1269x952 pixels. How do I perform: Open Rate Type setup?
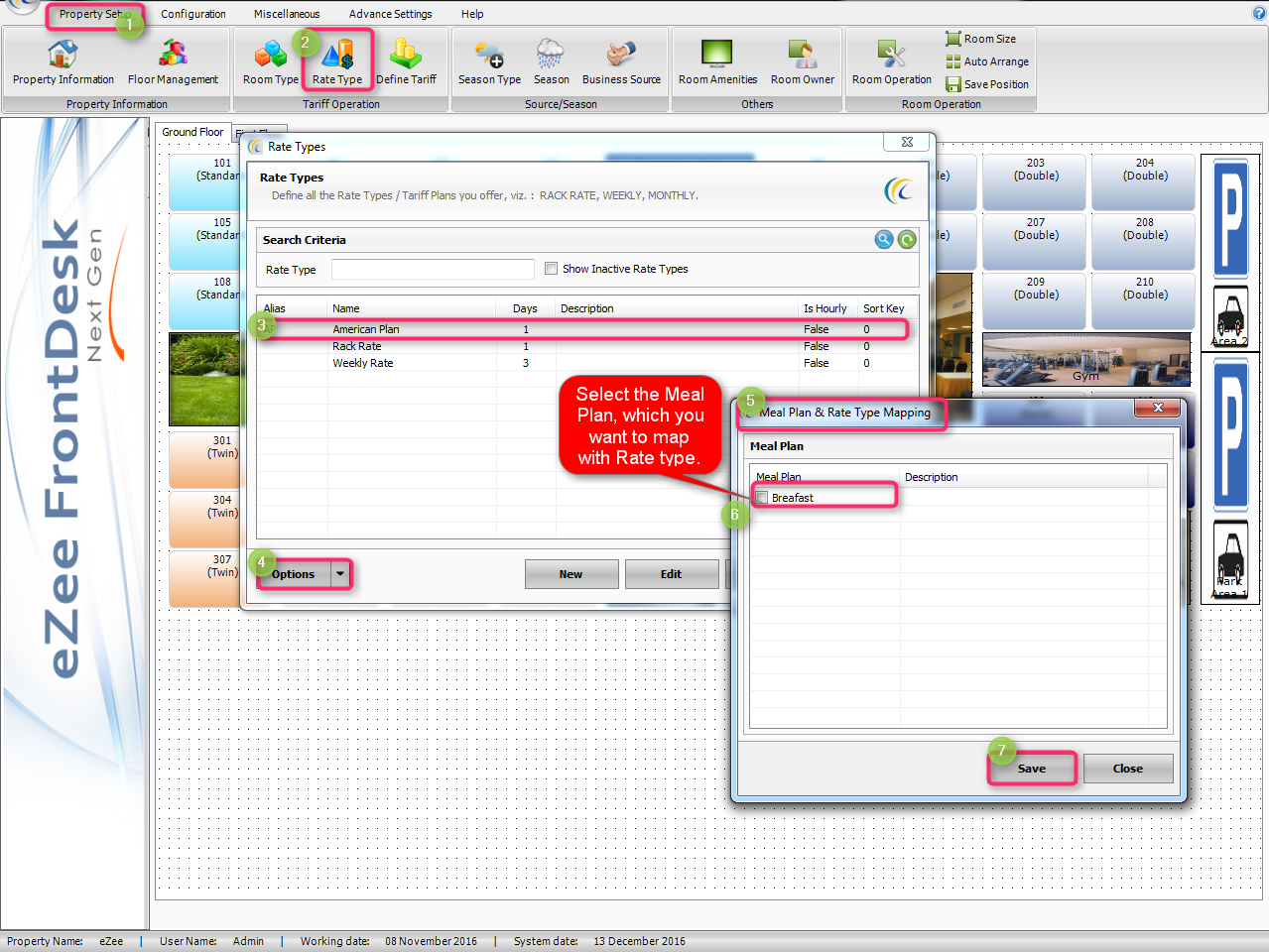point(337,62)
